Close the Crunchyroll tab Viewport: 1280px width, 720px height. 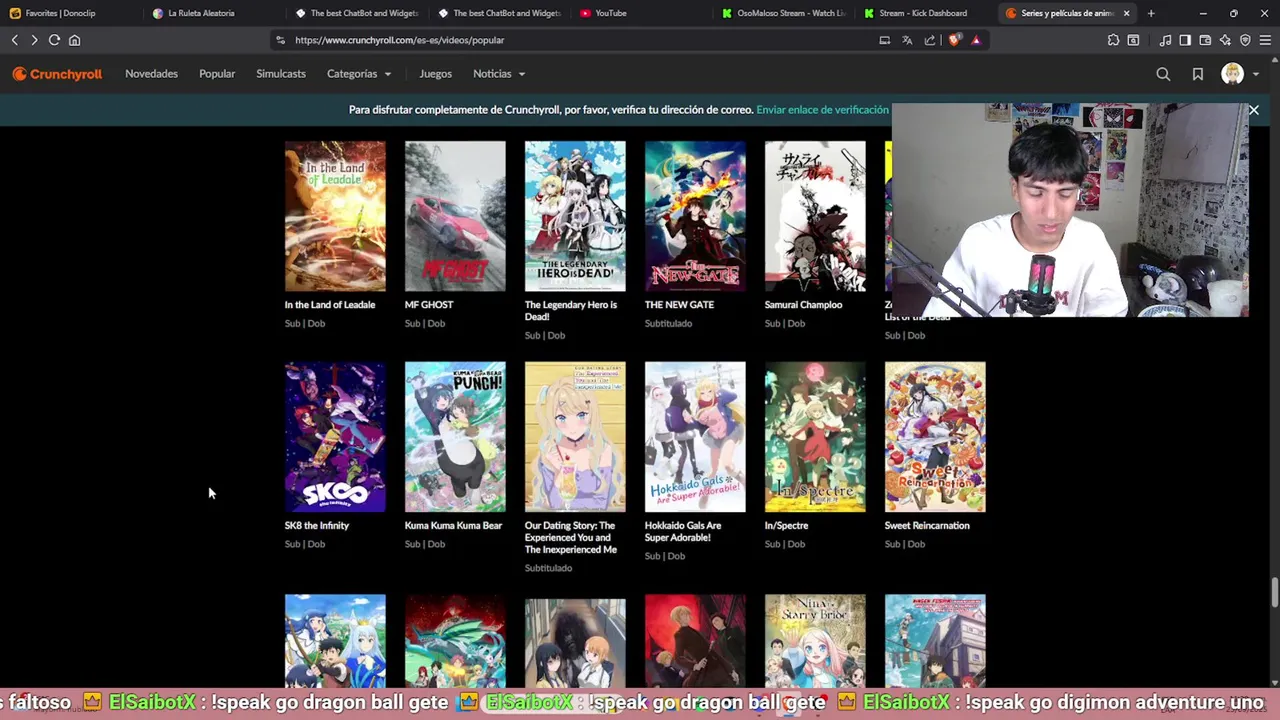point(1126,13)
